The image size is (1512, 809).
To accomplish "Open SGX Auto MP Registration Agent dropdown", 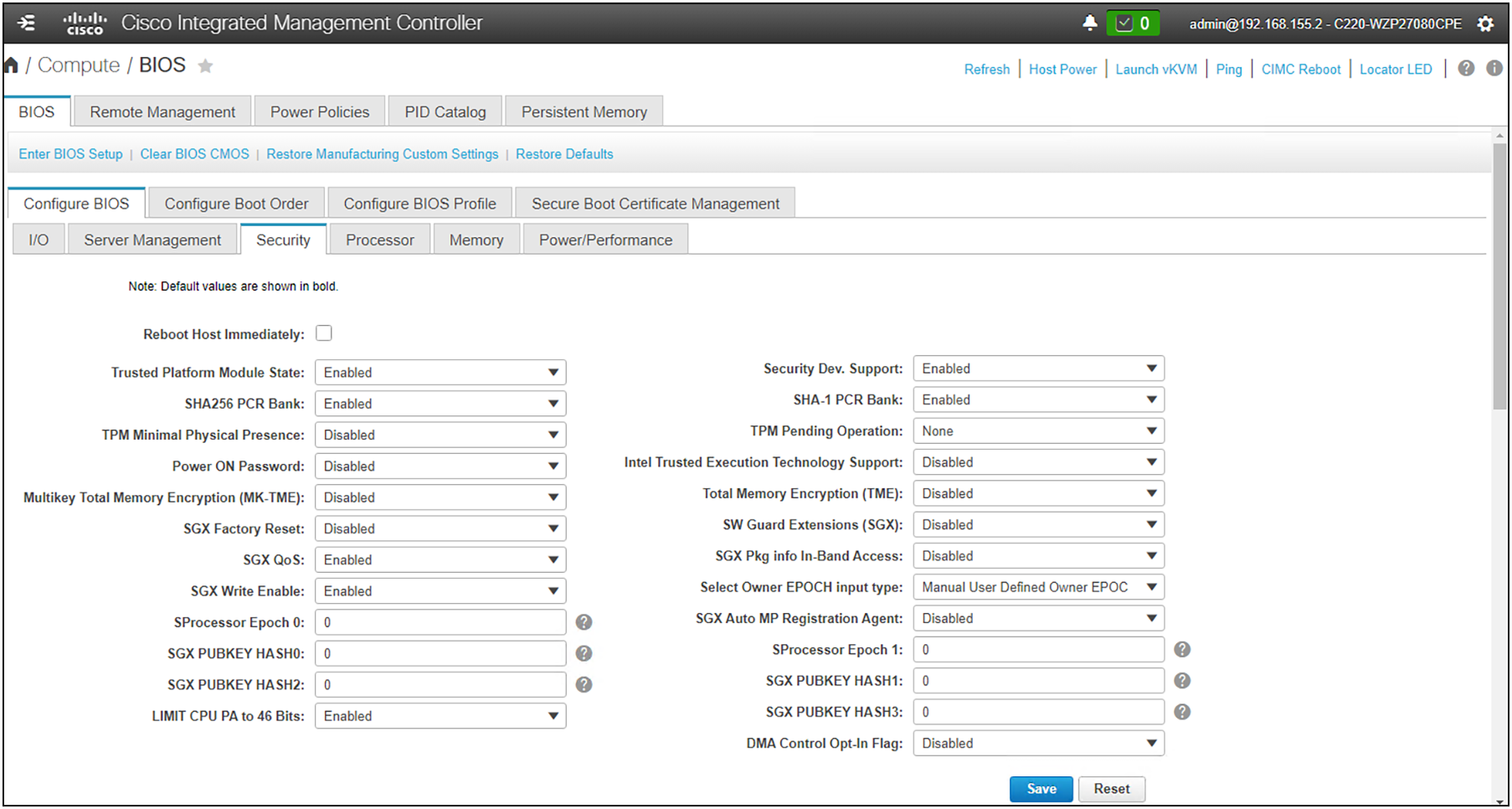I will [1039, 618].
